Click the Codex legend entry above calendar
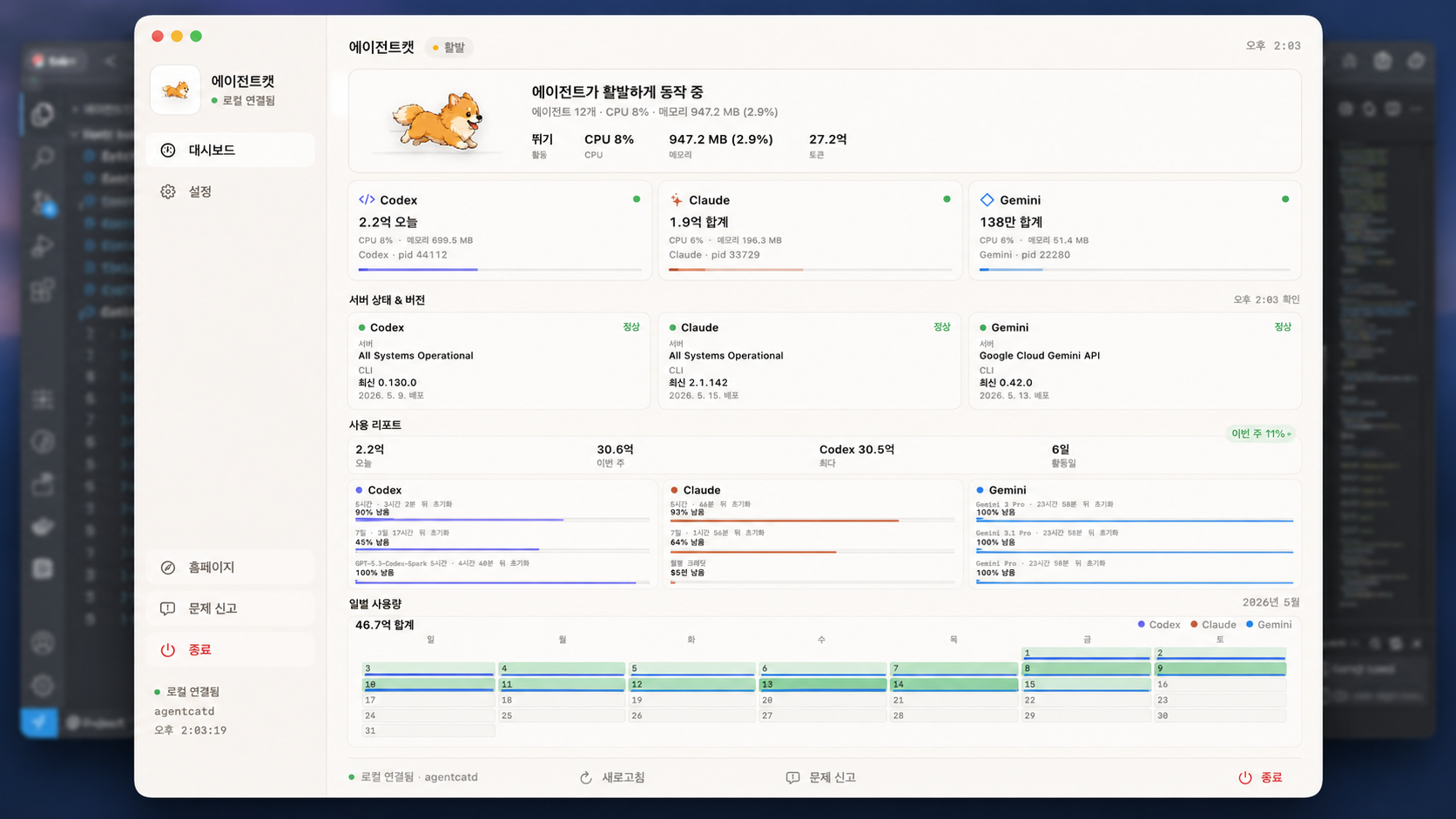The height and width of the screenshot is (819, 1456). [x=1159, y=625]
